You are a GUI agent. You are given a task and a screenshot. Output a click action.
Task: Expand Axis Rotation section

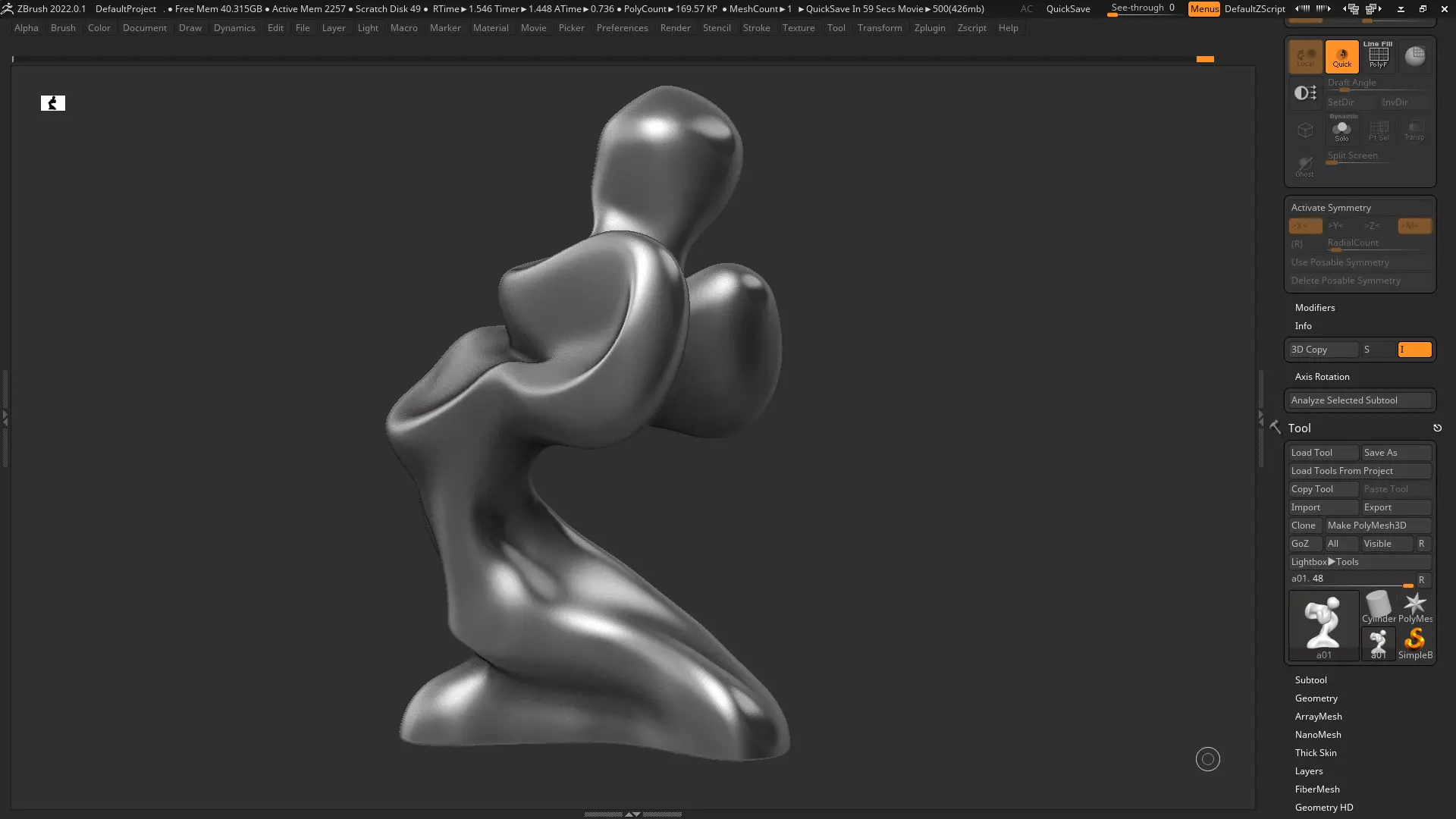(x=1322, y=377)
